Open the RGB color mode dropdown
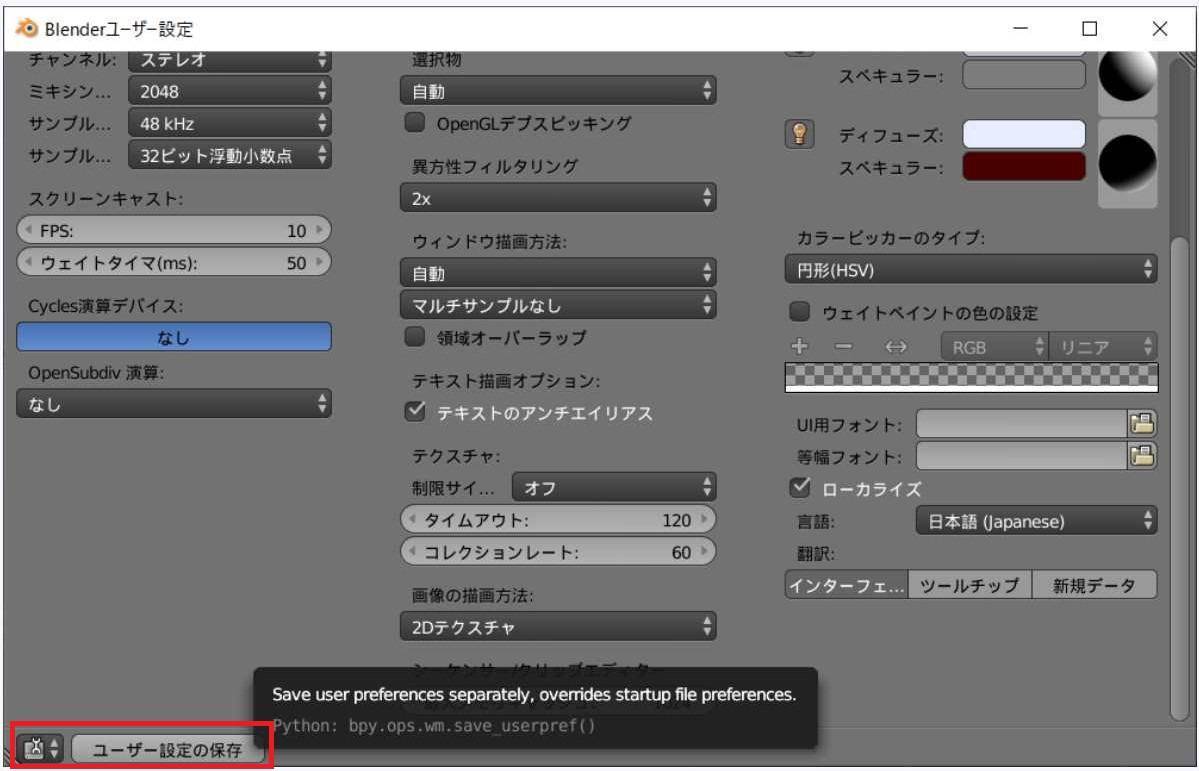The height and width of the screenshot is (771, 1199). click(993, 346)
